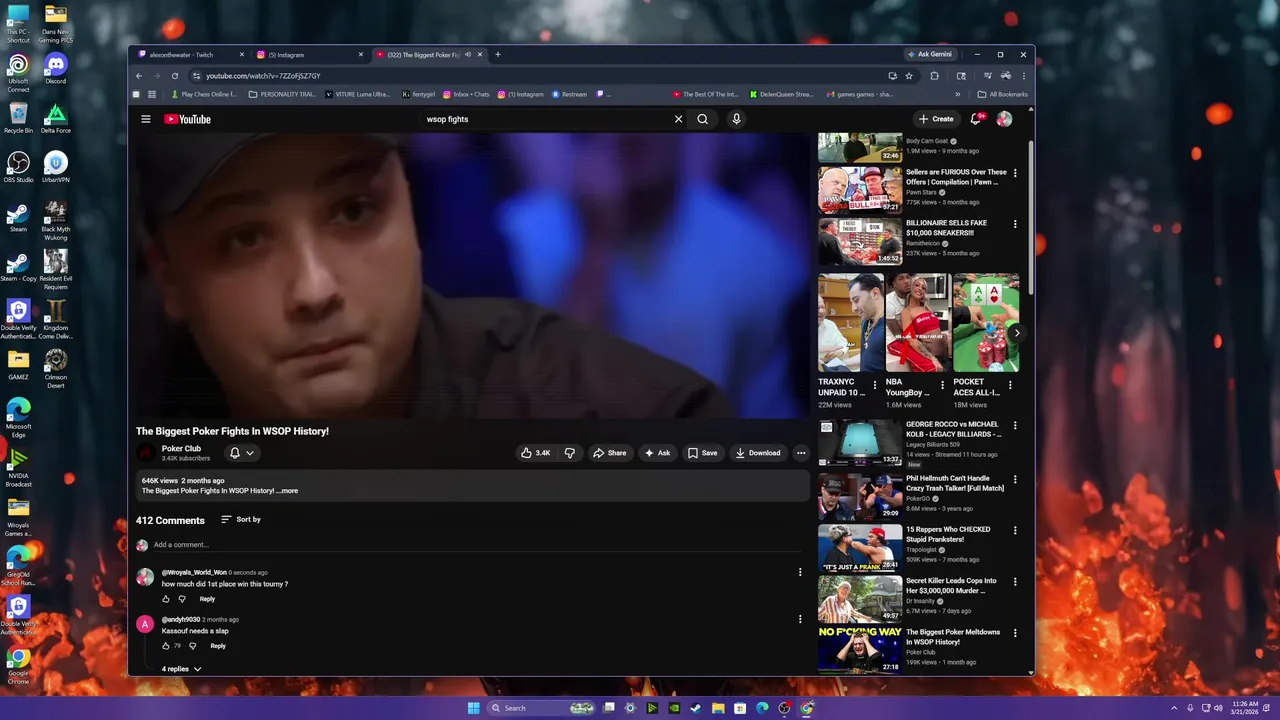Open options for Sellers are FURIOUS video

1015,173
